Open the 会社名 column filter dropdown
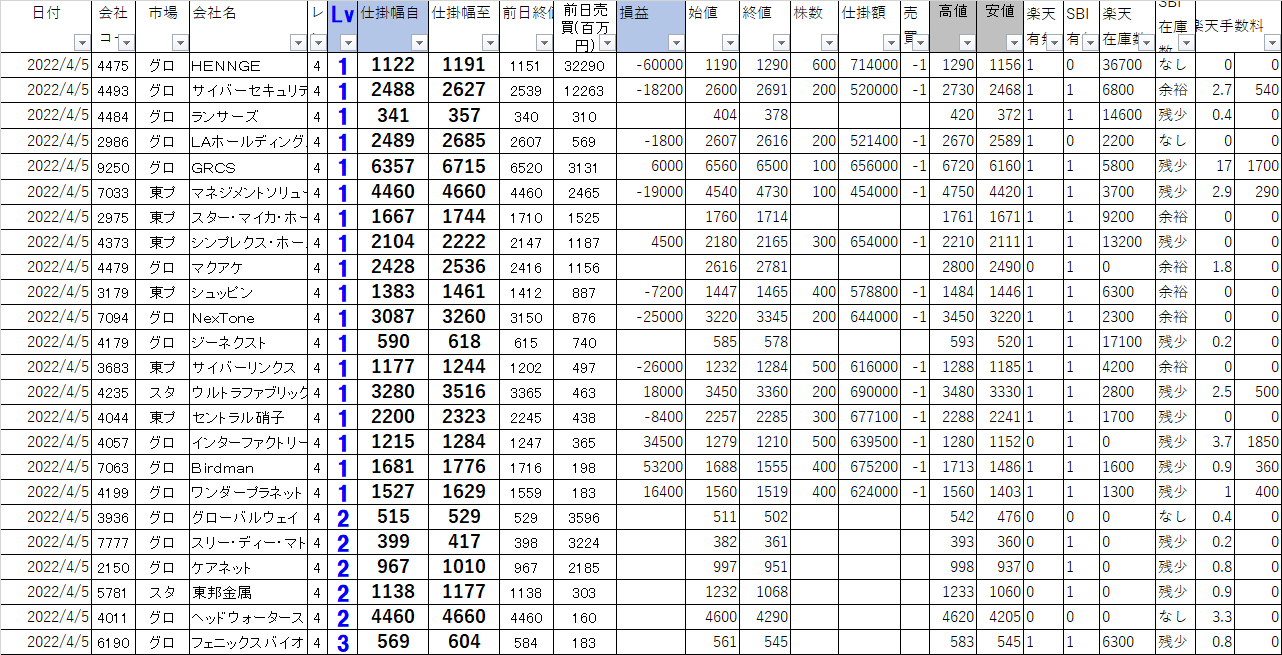This screenshot has width=1282, height=655. pyautogui.click(x=297, y=43)
